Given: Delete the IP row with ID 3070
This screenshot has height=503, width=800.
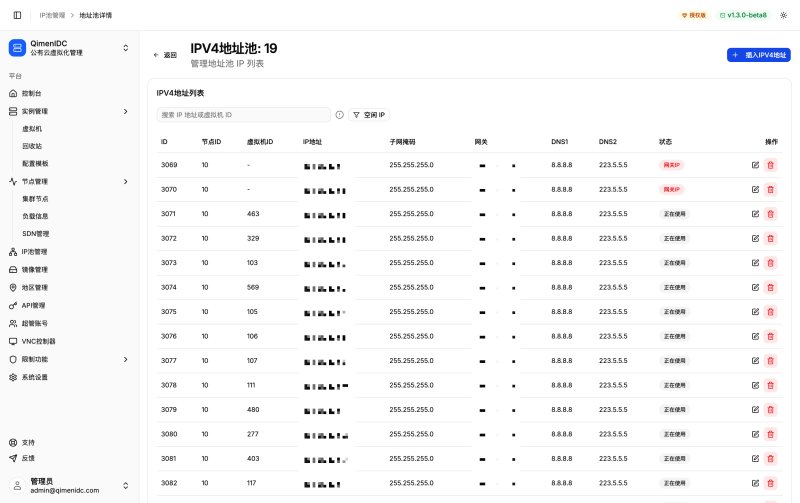Looking at the screenshot, I should (770, 189).
